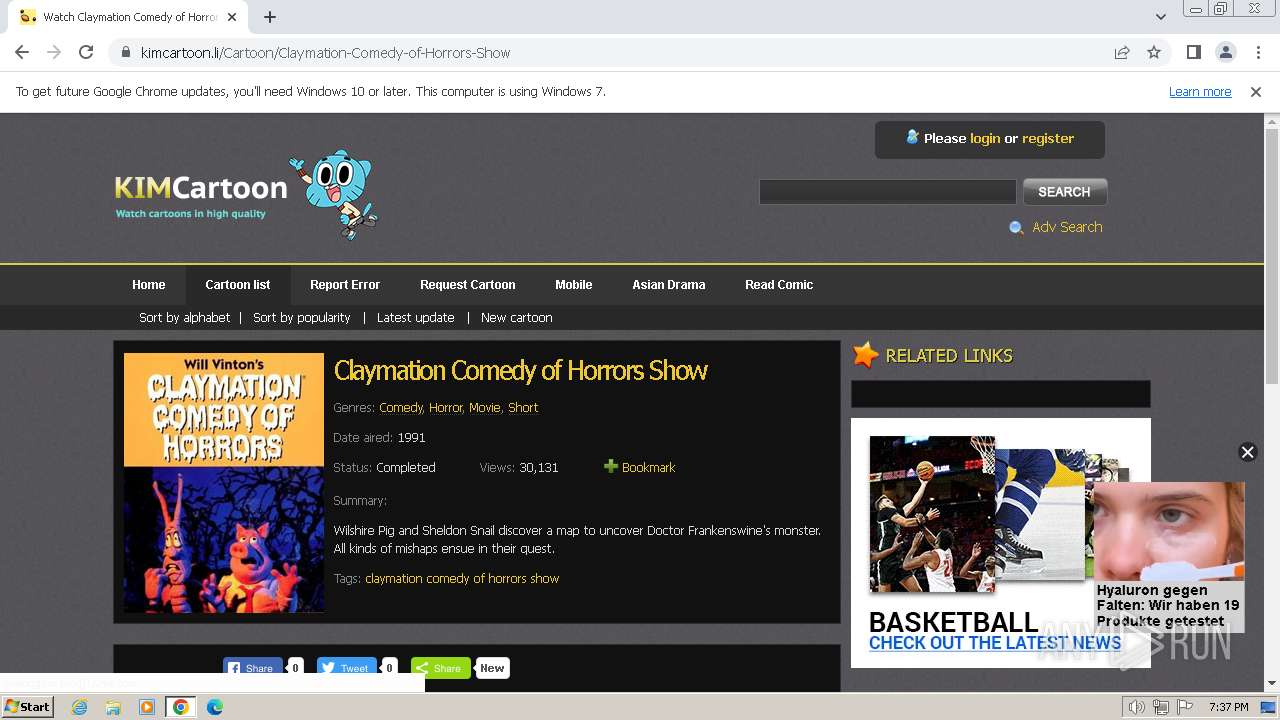Viewport: 1280px width, 720px height.
Task: Bookmark this tab with the star icon
Action: point(1154,52)
